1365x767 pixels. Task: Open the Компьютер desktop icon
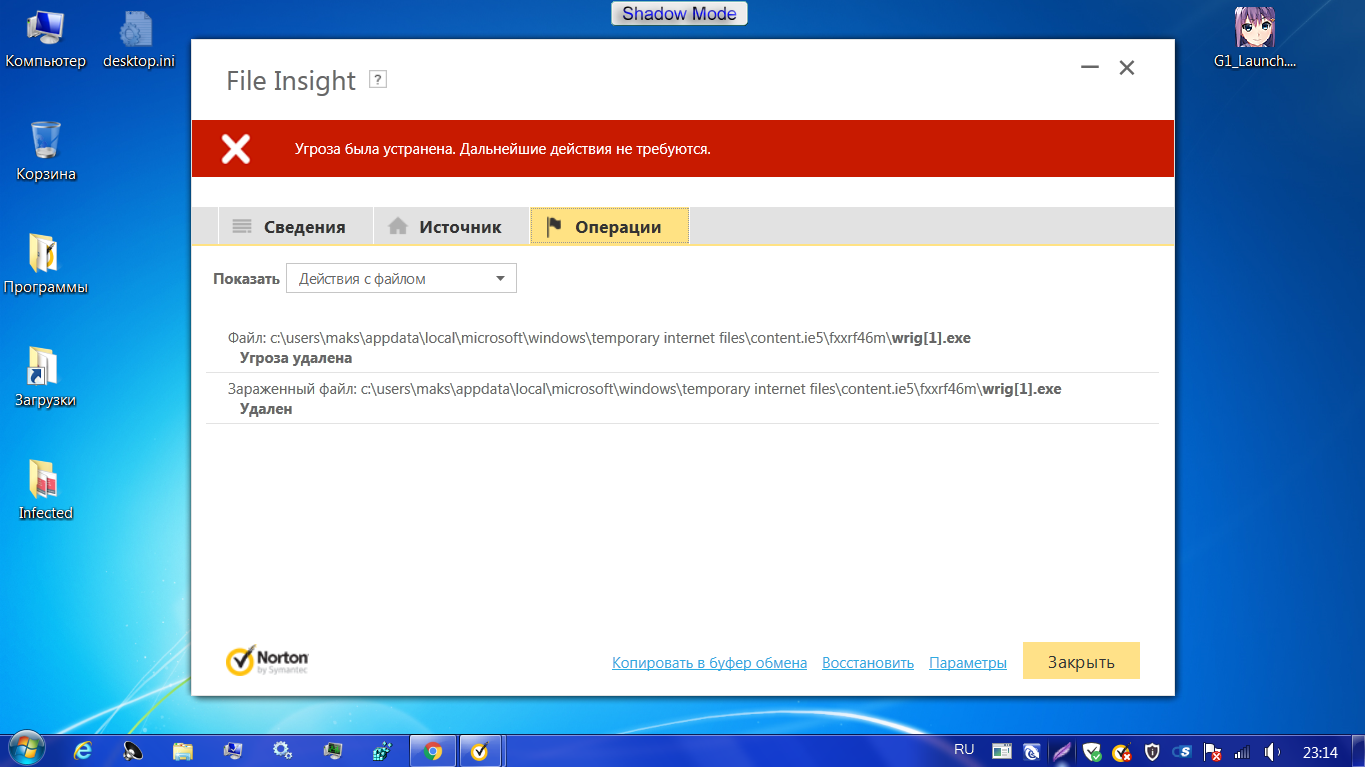point(46,40)
